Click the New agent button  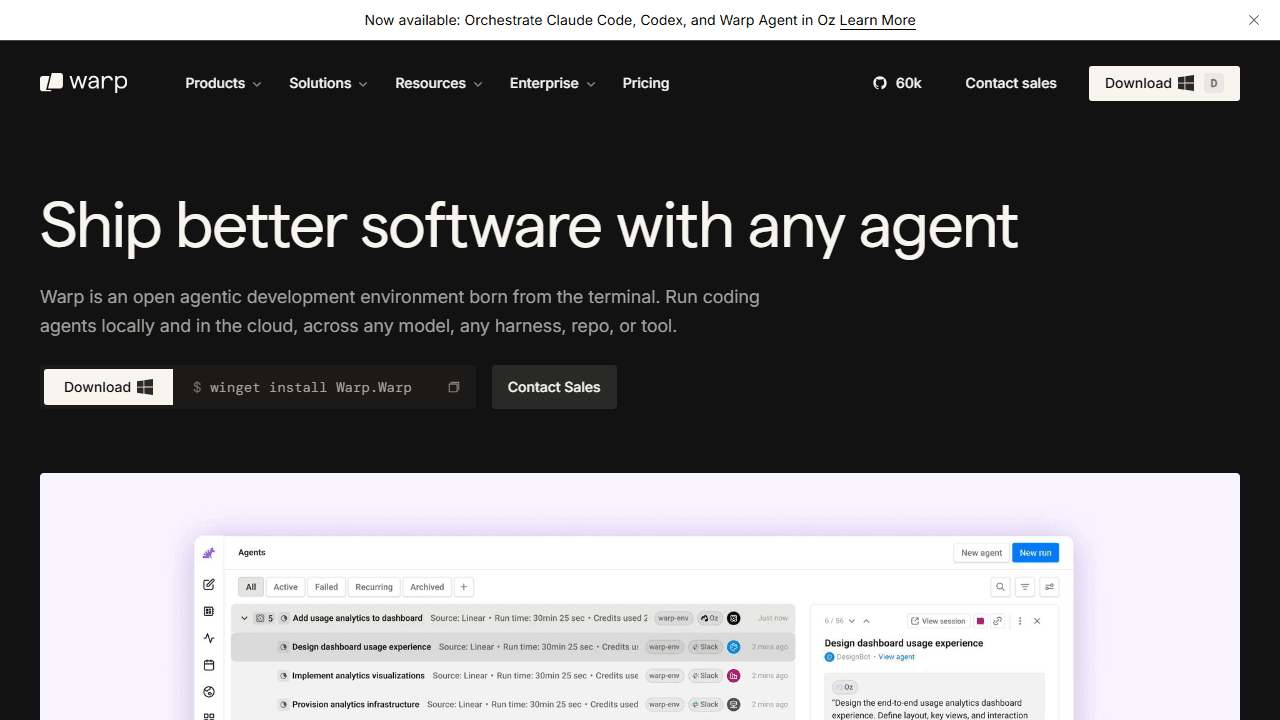click(x=981, y=553)
